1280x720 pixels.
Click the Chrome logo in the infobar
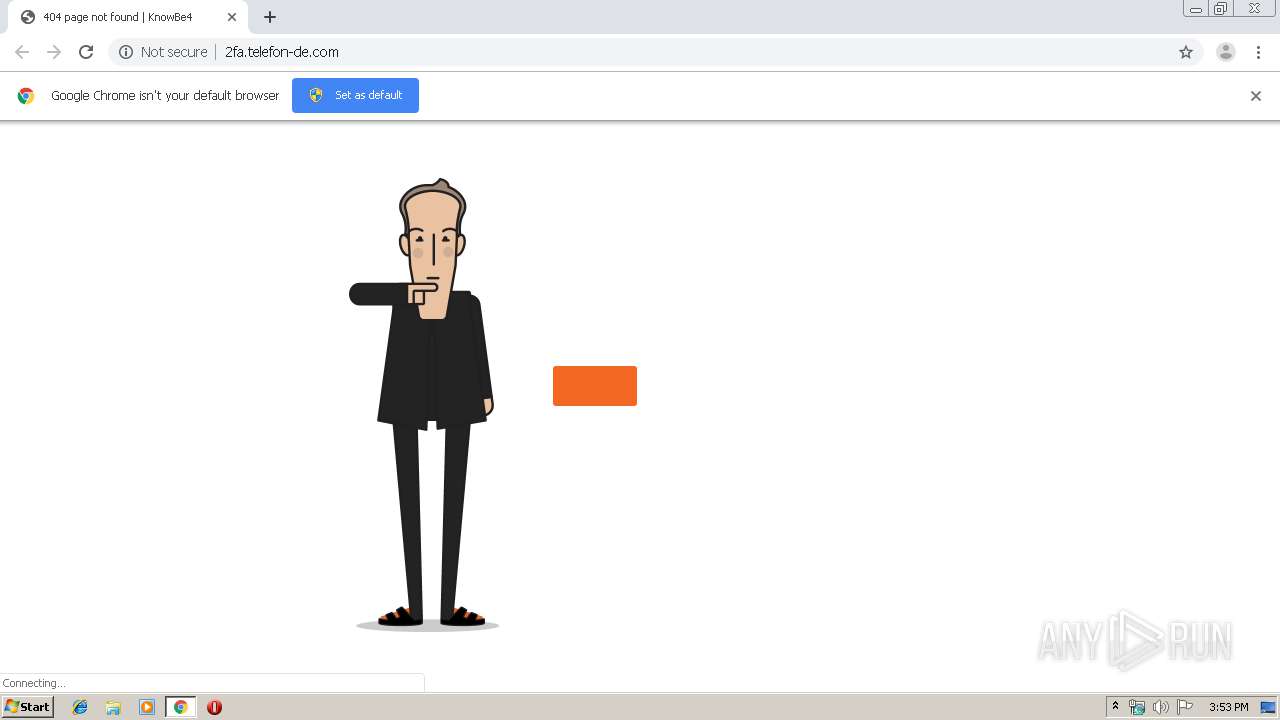pos(26,96)
